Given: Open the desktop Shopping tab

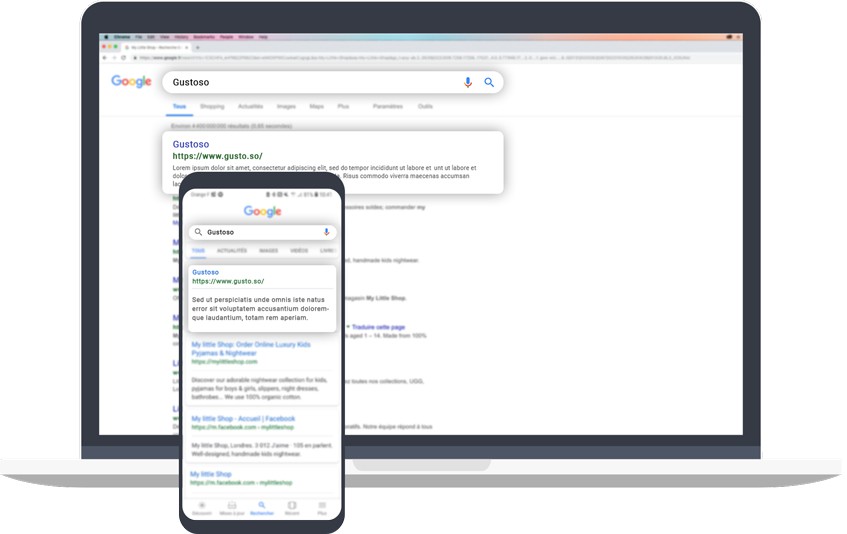Looking at the screenshot, I should tap(212, 106).
